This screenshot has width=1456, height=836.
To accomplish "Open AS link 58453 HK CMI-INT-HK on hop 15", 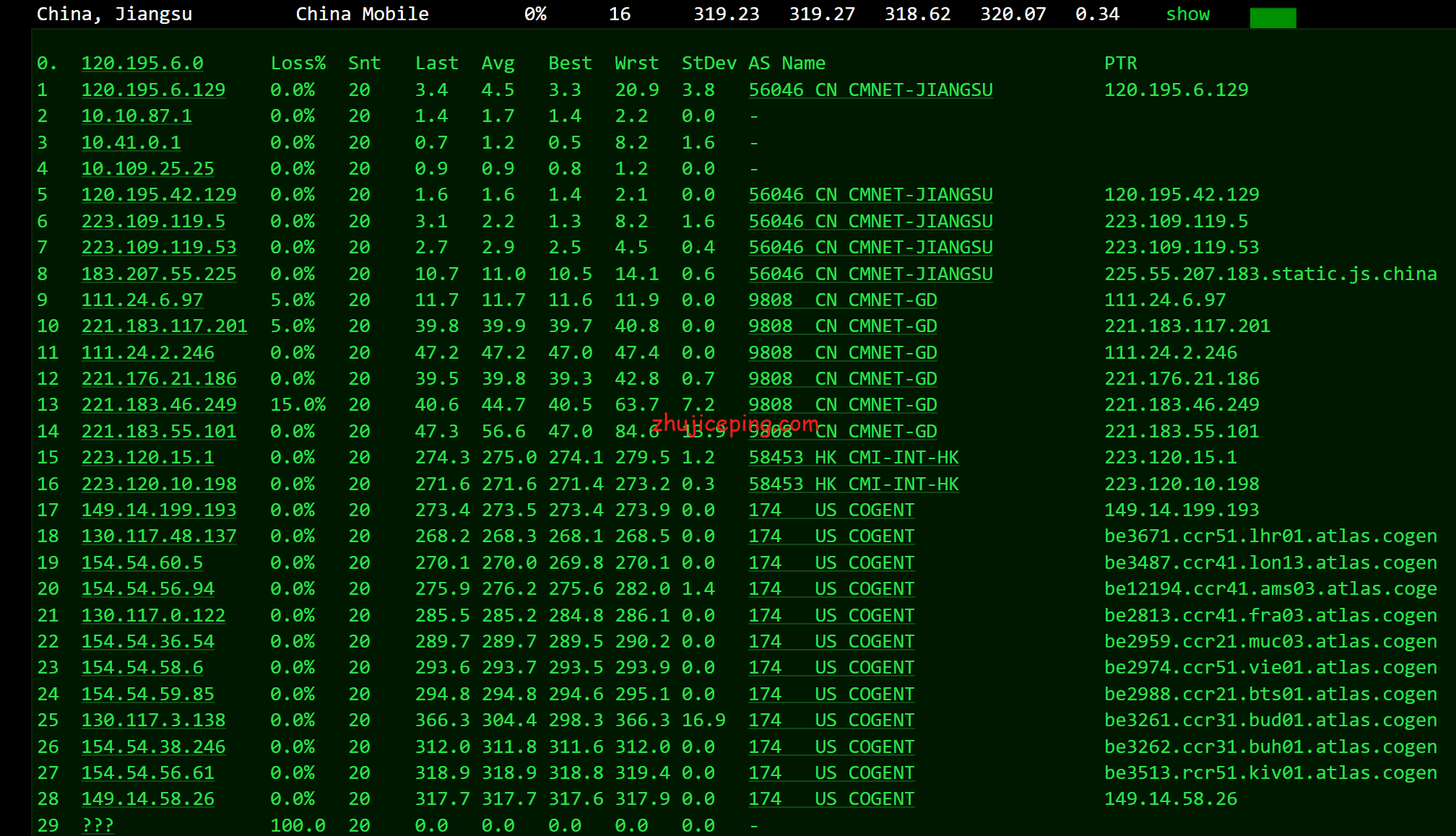I will coord(854,457).
